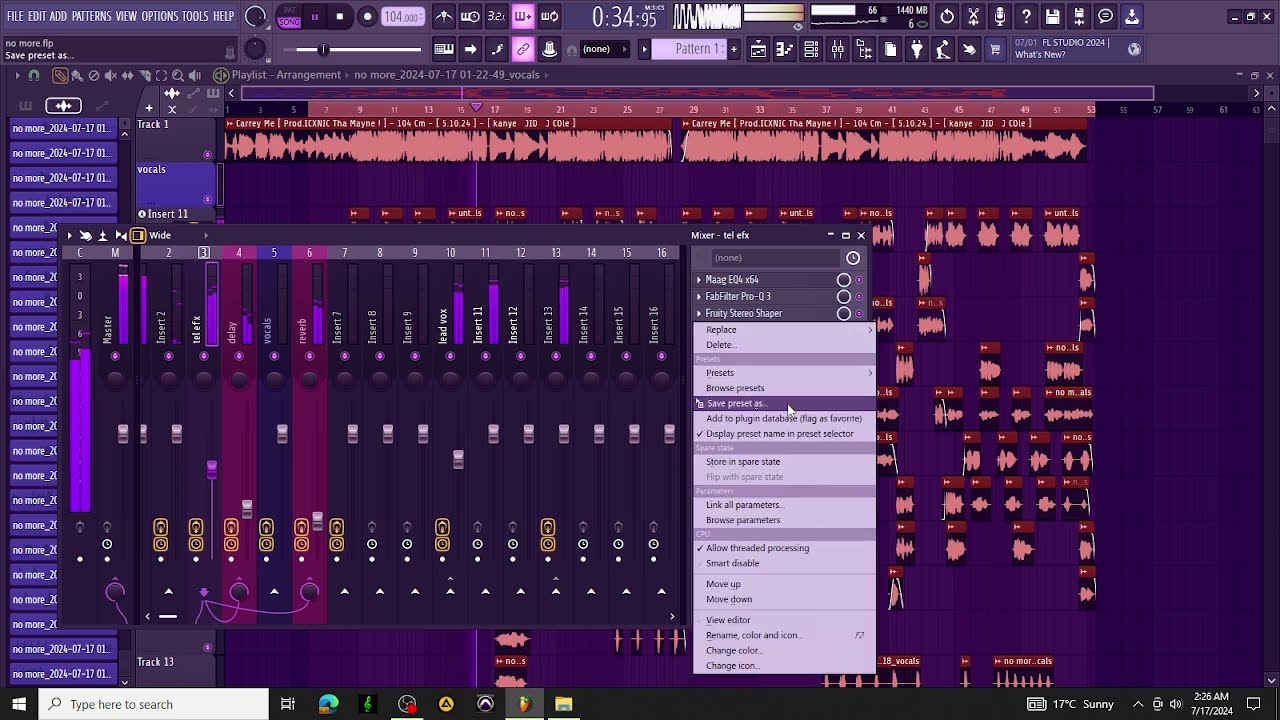Click the one-click recording microphone icon
The height and width of the screenshot is (720, 1280).
click(x=1000, y=16)
